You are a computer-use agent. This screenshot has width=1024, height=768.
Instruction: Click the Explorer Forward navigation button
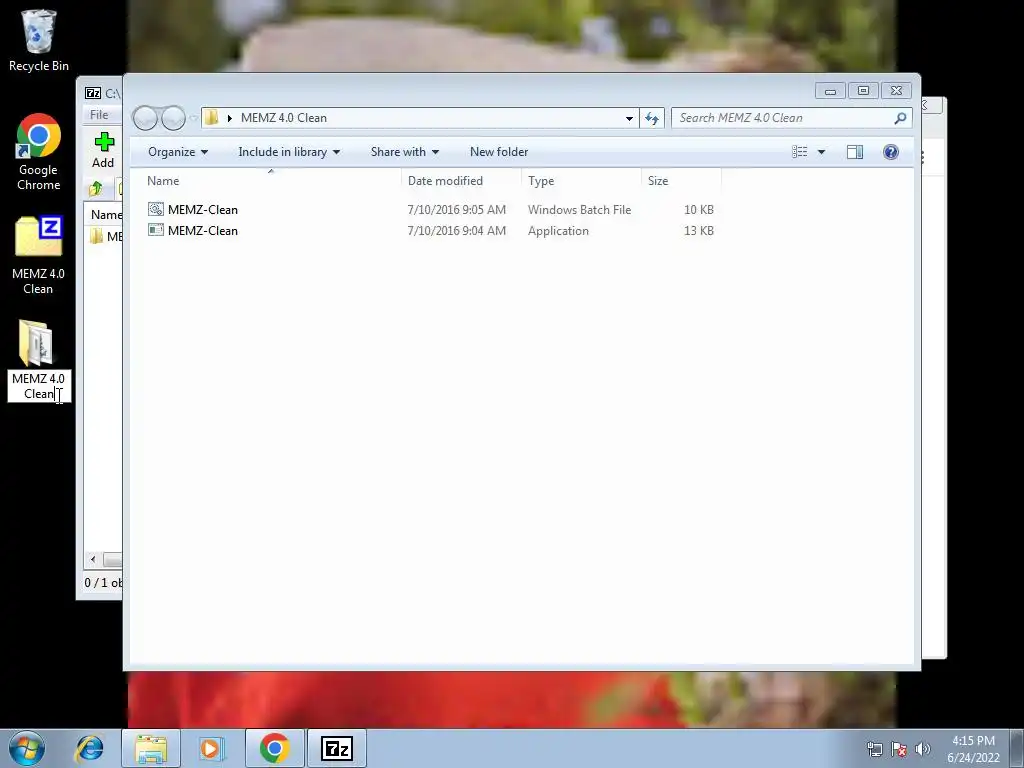[x=174, y=118]
